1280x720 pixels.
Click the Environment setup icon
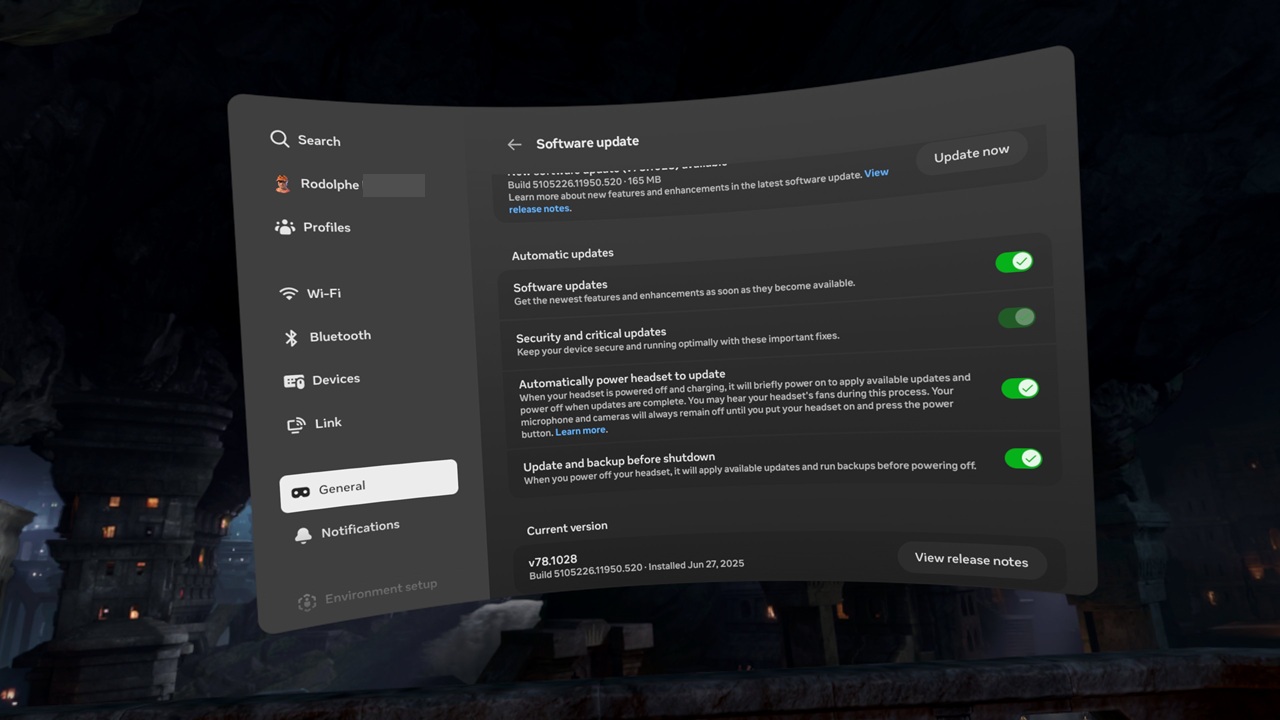coord(307,601)
